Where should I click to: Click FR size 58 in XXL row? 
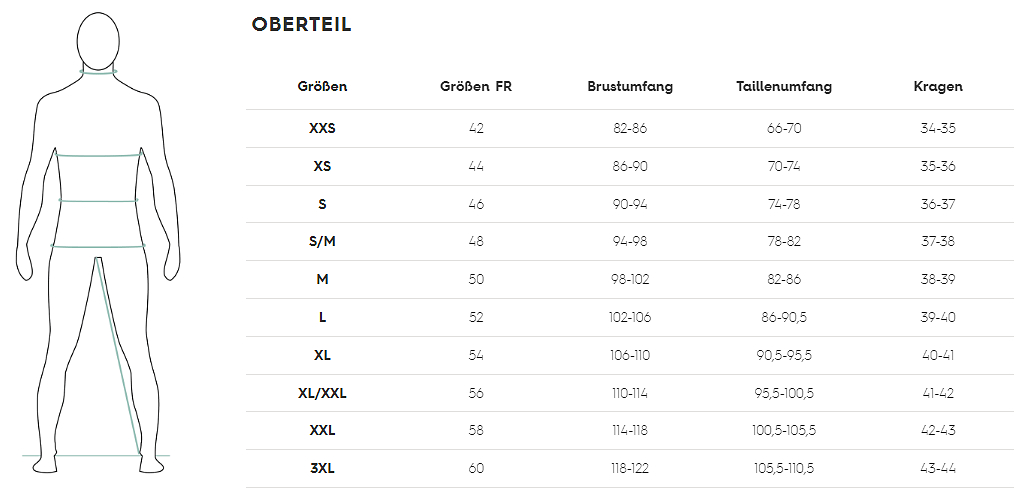[476, 430]
